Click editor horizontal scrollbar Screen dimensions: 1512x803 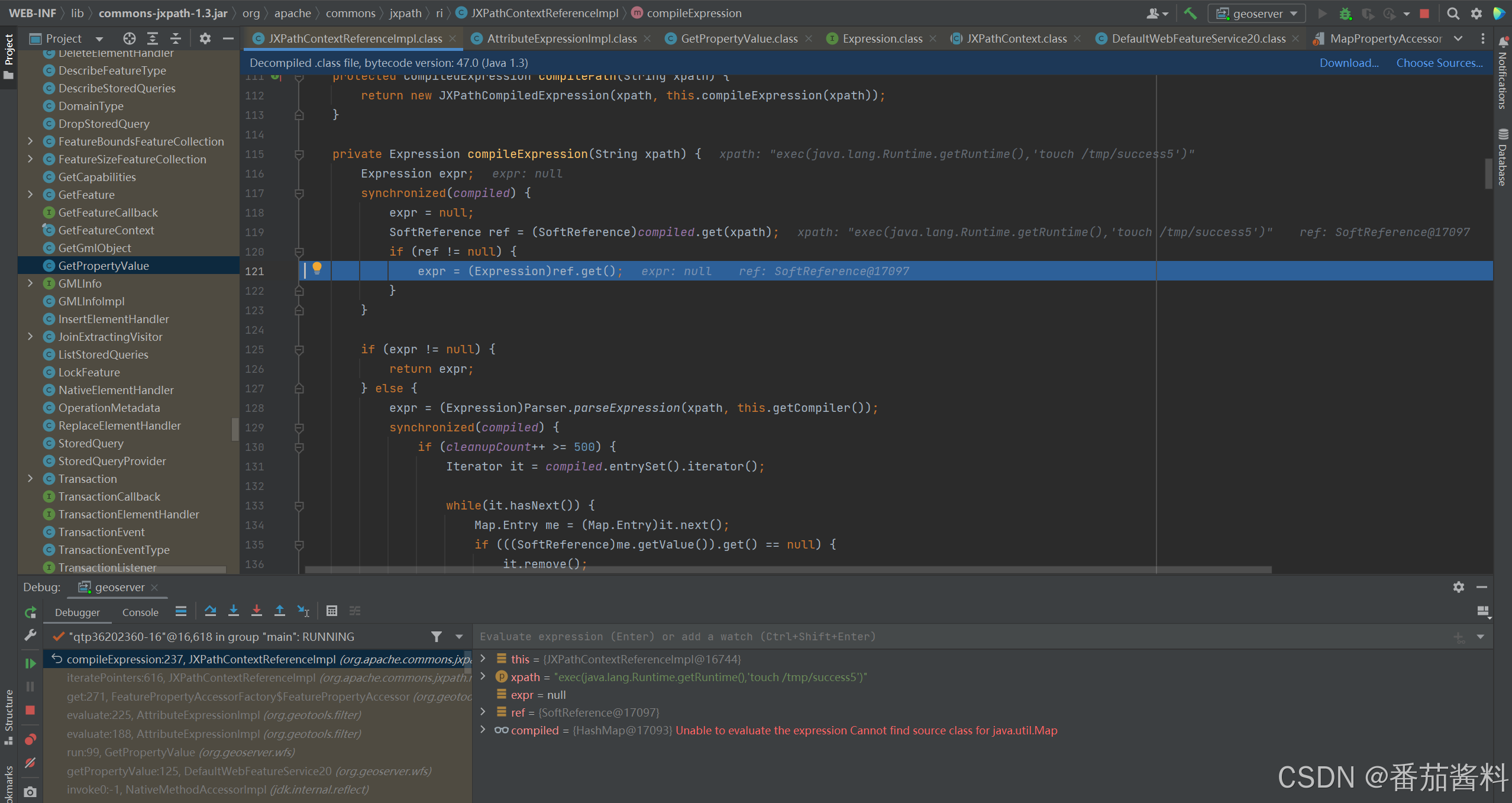click(787, 570)
